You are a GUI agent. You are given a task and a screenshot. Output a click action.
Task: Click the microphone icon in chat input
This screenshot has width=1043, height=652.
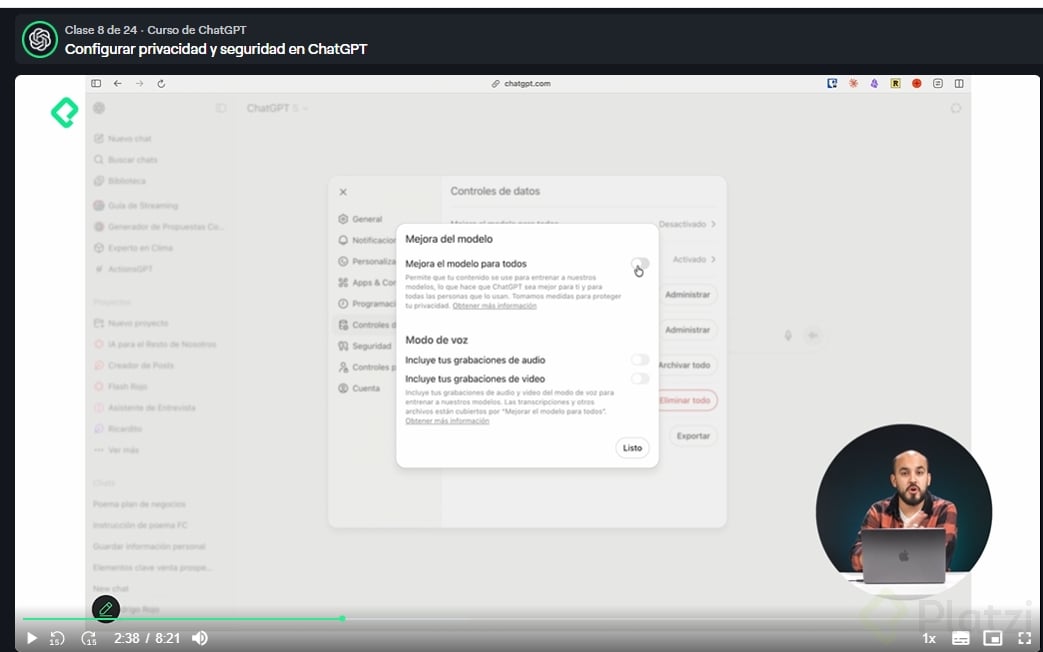click(x=788, y=335)
